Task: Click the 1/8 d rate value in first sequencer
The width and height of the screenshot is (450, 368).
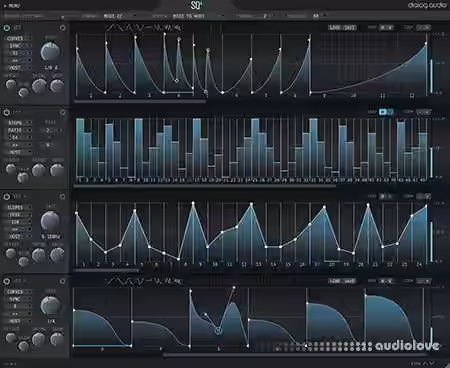Action: [x=51, y=68]
